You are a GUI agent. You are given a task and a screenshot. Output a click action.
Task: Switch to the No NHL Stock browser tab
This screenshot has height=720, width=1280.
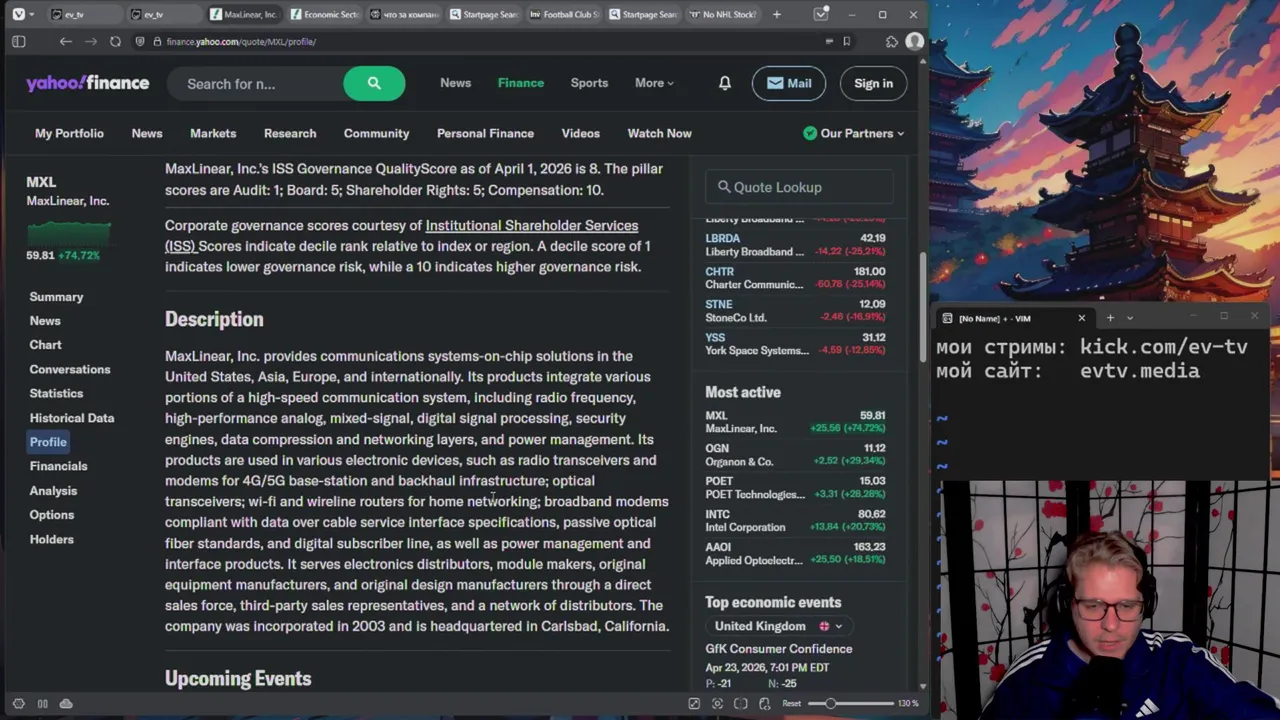coord(724,15)
